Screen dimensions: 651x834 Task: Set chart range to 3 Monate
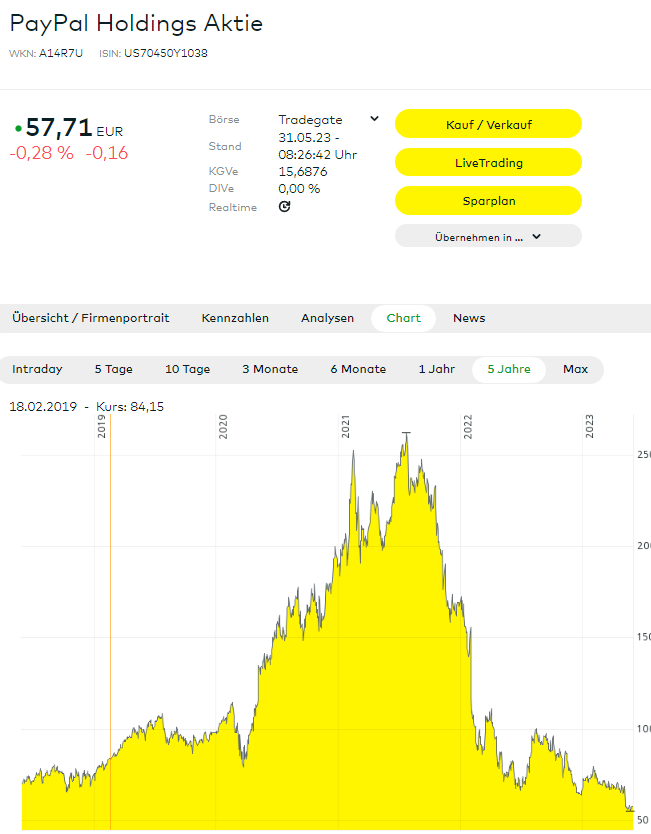[270, 369]
